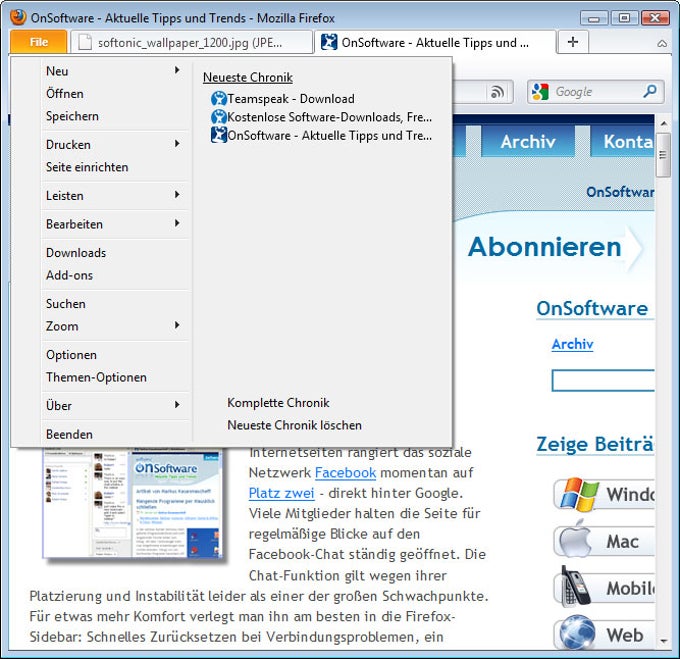The width and height of the screenshot is (680, 659).
Task: Click the Google search engine icon
Action: coord(540,92)
